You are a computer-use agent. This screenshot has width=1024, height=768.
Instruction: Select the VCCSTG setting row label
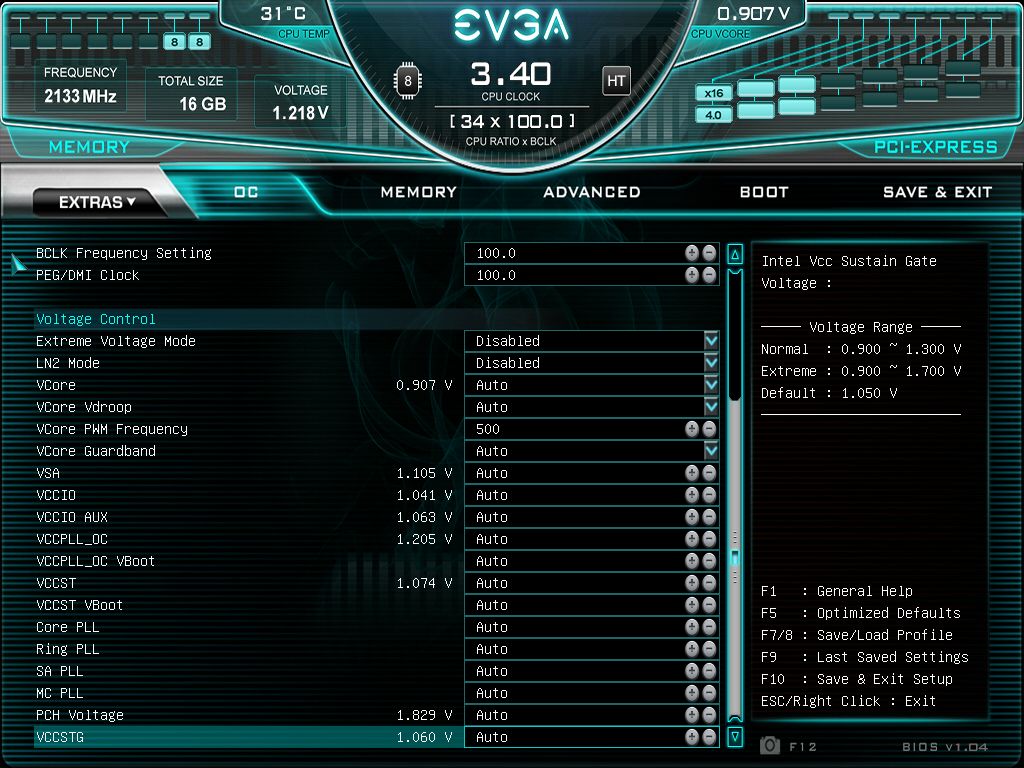tap(60, 737)
